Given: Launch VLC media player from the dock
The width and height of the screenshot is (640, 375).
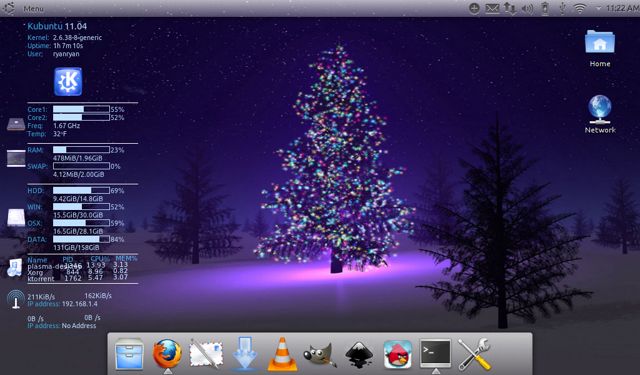Looking at the screenshot, I should (x=282, y=354).
